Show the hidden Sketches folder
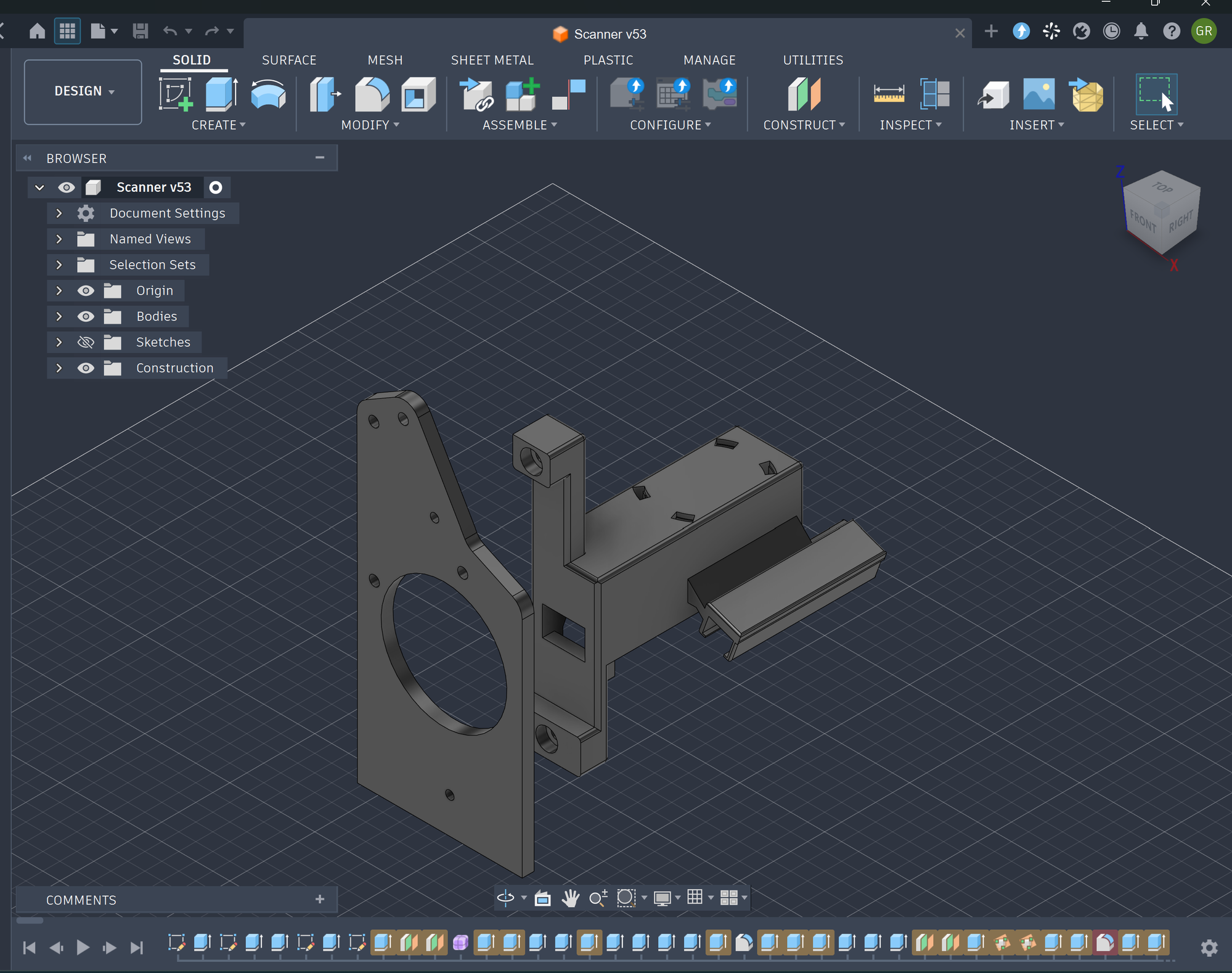 click(86, 342)
